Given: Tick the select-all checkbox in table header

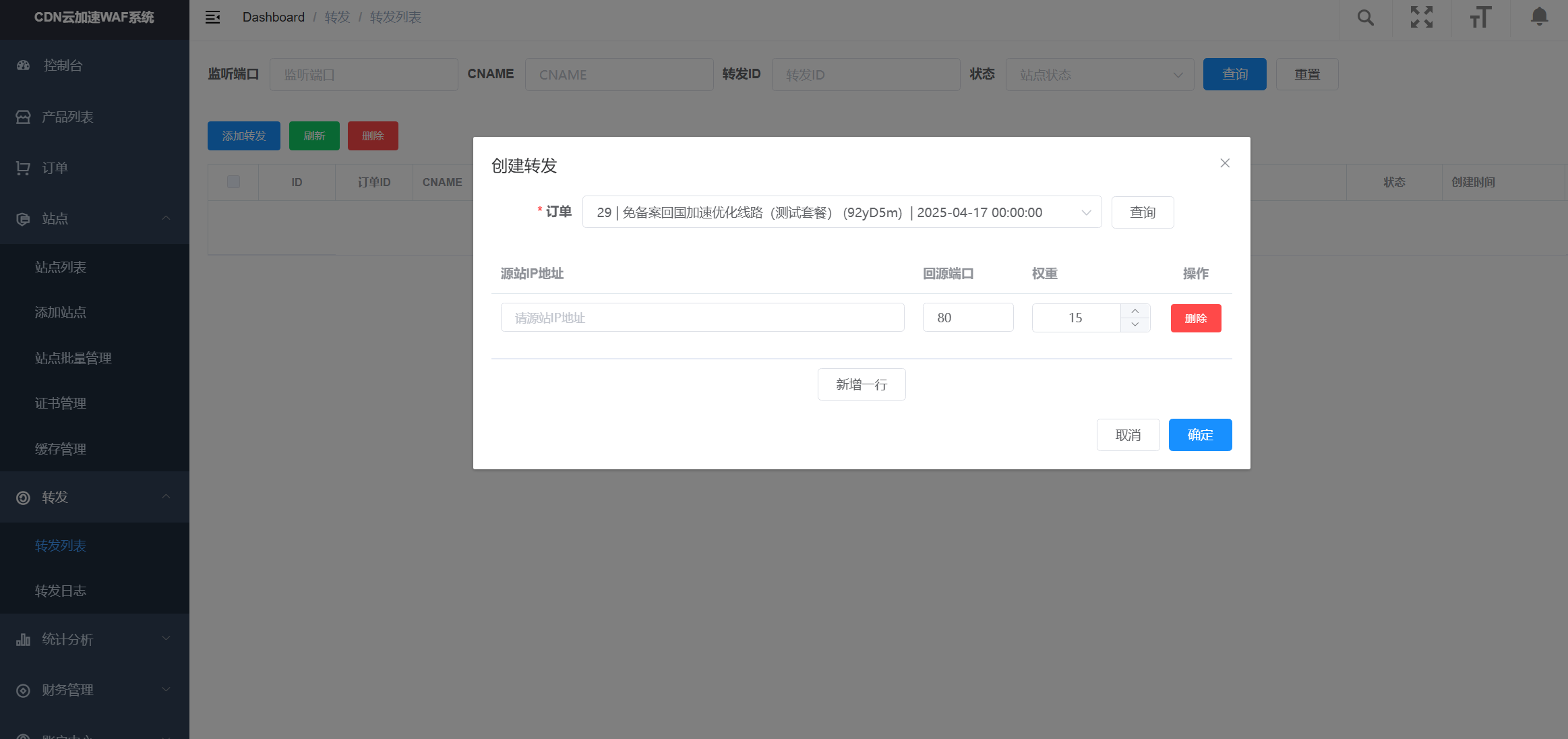Looking at the screenshot, I should (x=234, y=182).
